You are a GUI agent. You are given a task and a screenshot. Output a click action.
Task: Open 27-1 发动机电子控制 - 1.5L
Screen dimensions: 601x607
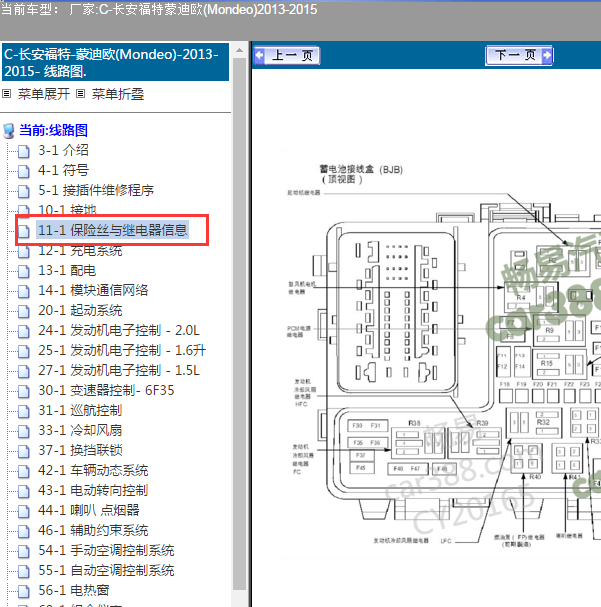(119, 370)
